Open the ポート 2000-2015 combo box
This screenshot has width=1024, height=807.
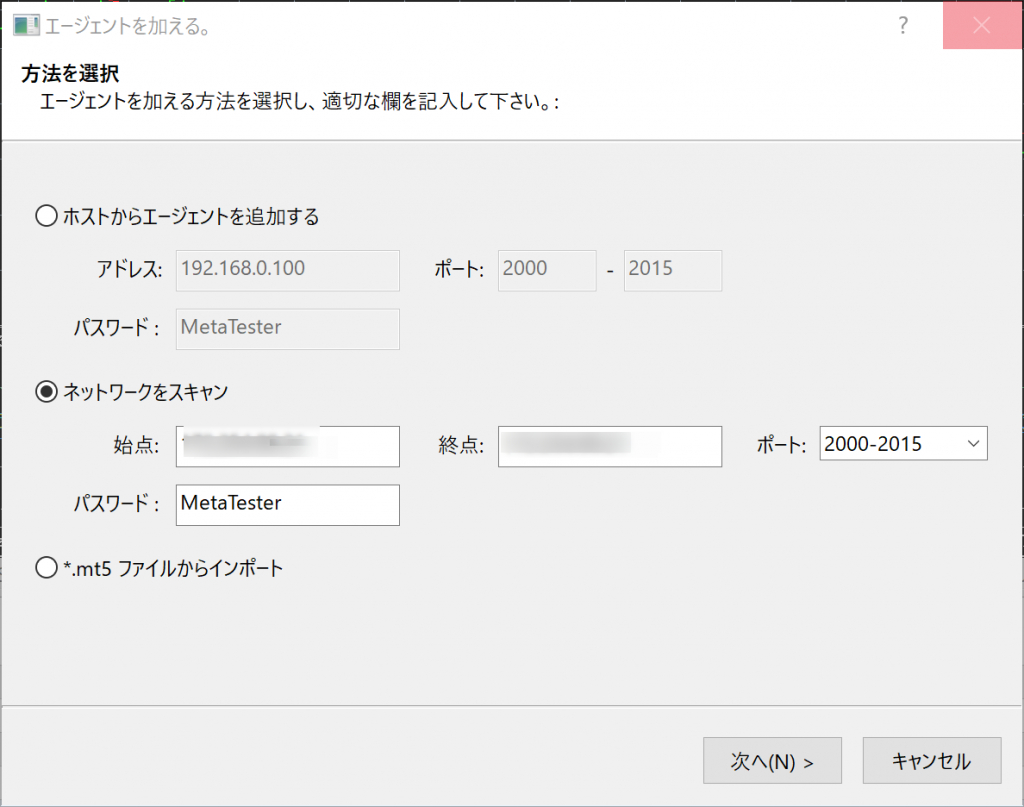click(902, 444)
